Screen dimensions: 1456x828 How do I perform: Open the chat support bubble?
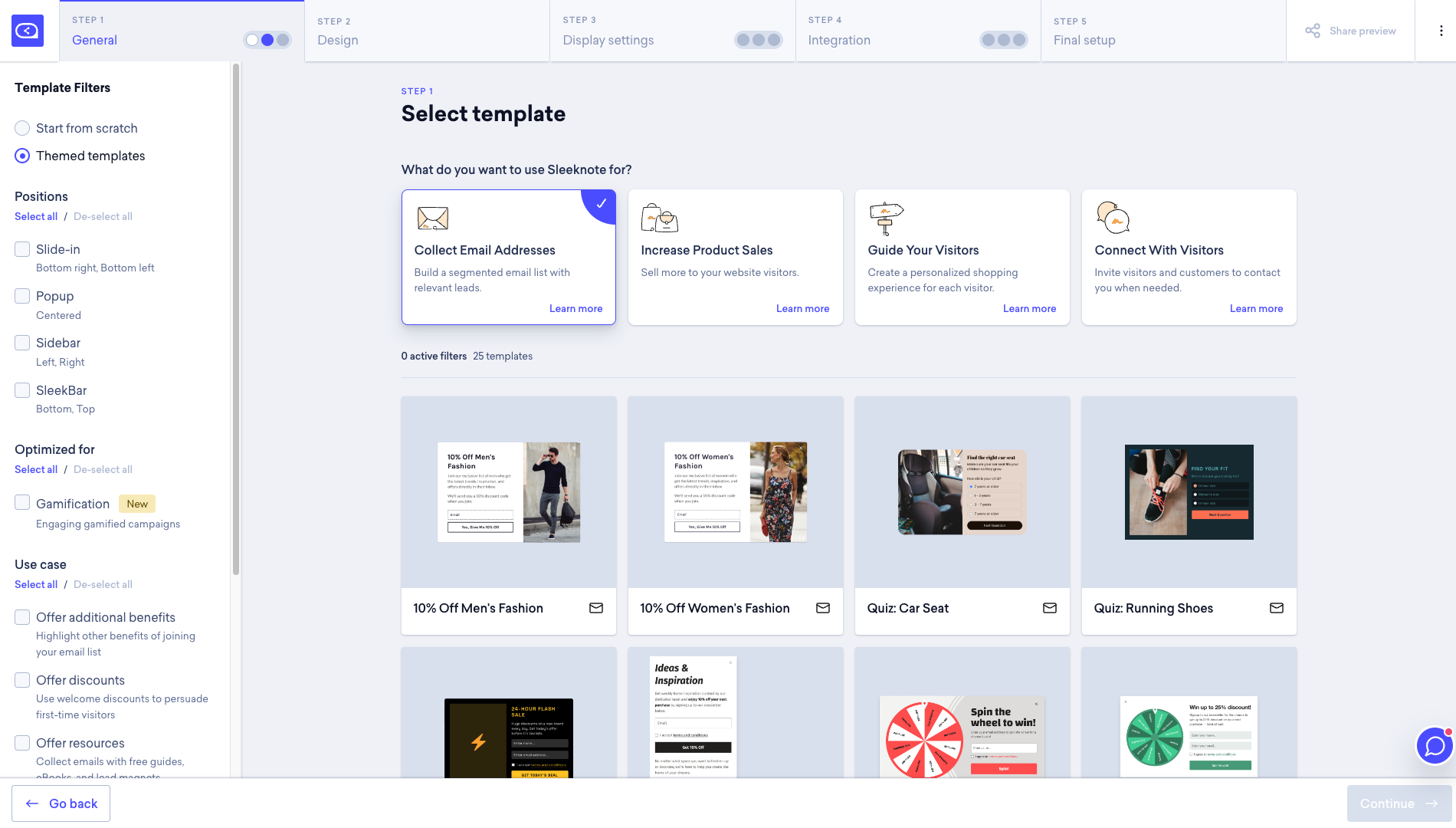point(1434,745)
